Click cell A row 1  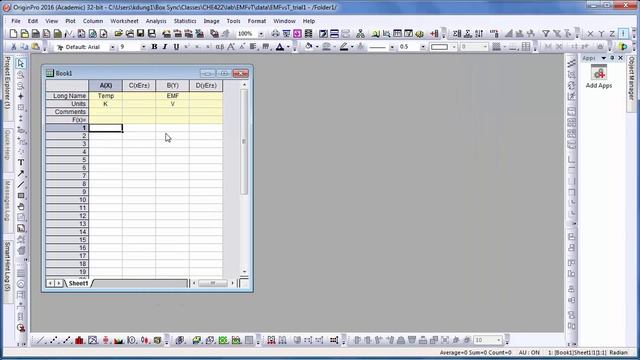click(x=106, y=128)
